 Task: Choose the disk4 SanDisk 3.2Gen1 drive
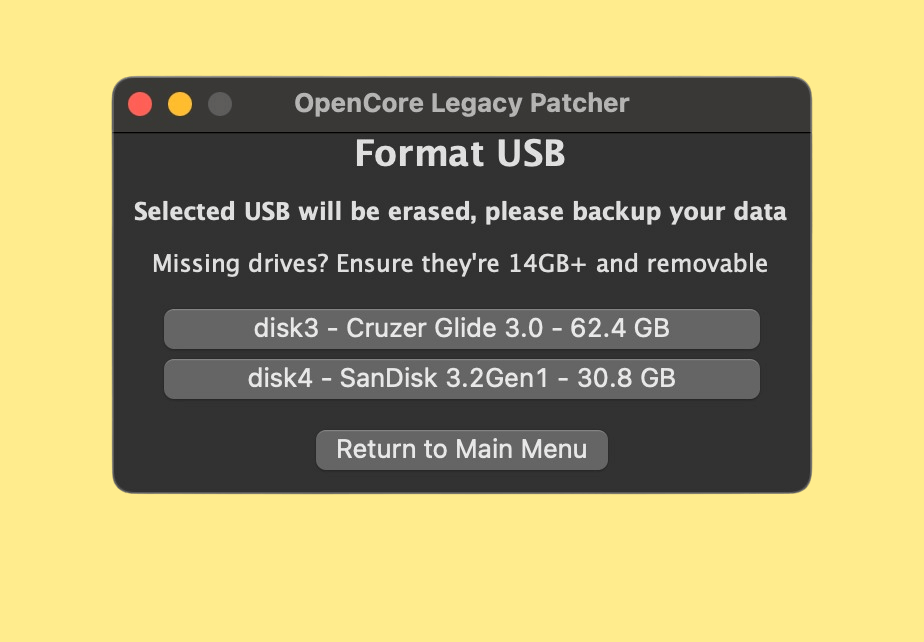click(461, 379)
